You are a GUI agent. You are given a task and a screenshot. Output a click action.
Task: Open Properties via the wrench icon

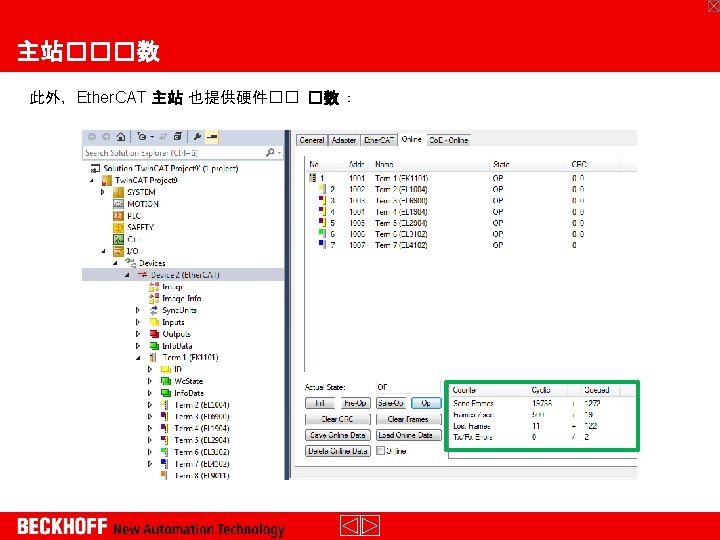(x=197, y=136)
